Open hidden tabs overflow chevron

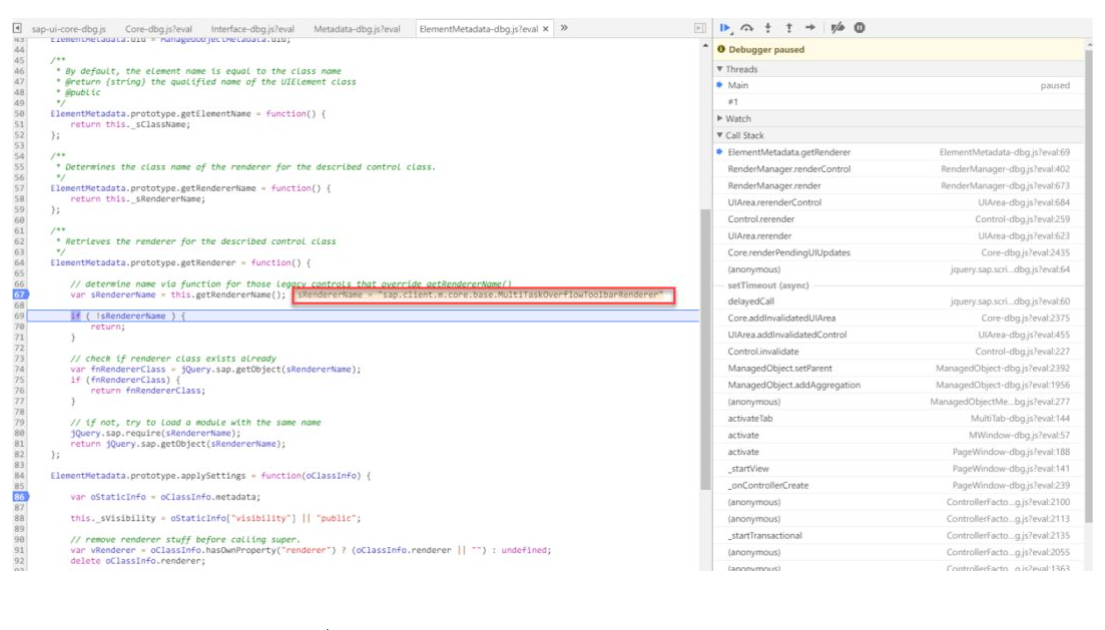564,28
